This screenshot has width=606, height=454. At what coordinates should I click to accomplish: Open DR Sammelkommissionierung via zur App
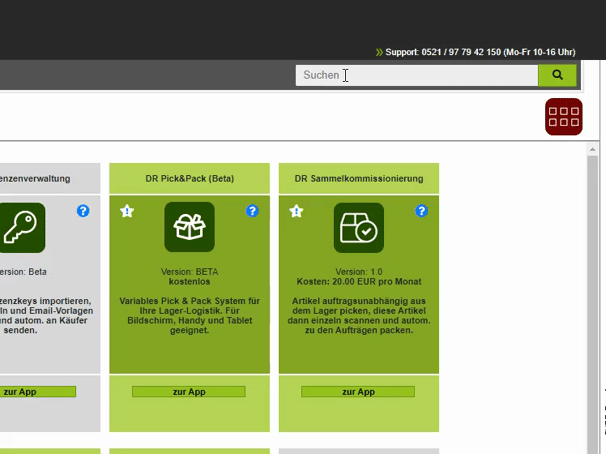click(x=358, y=392)
